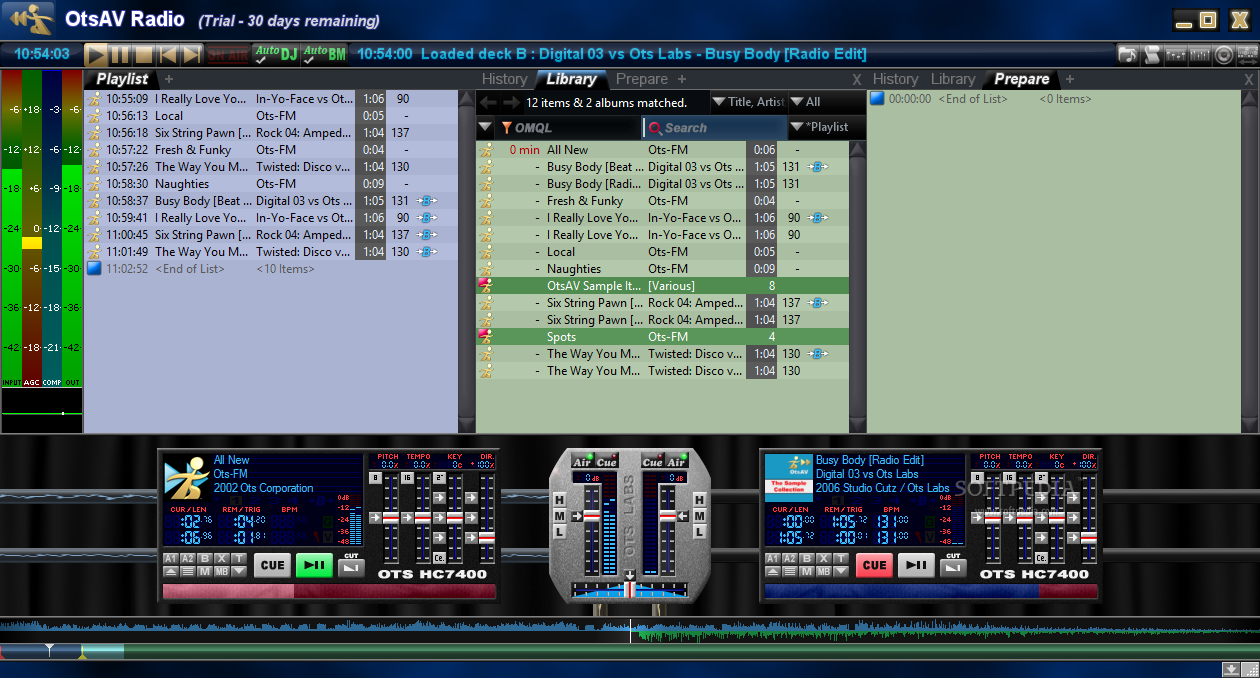Toggle play/pause on right deck B
The image size is (1260, 678).
click(x=915, y=565)
